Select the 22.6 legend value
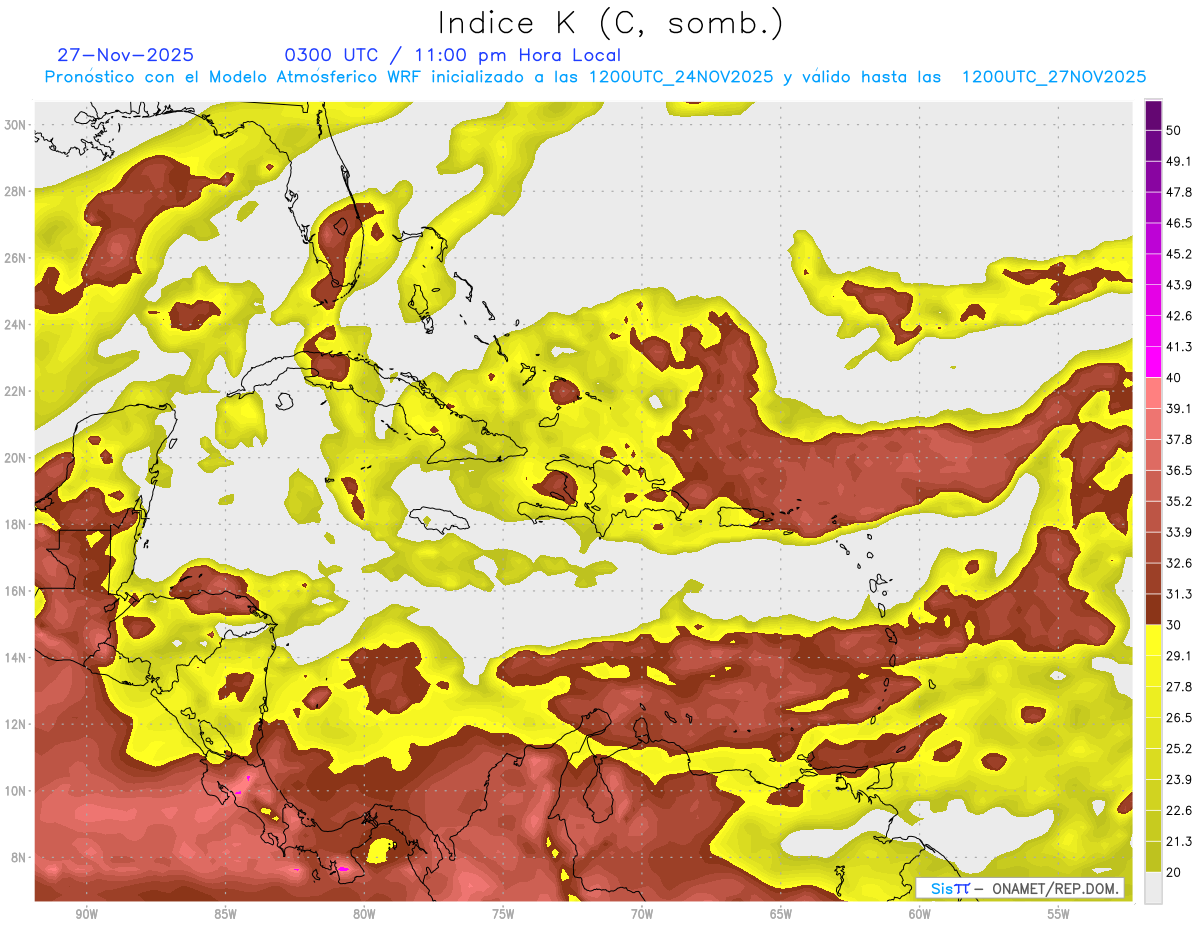Viewport: 1200px width, 927px height. click(x=1179, y=811)
